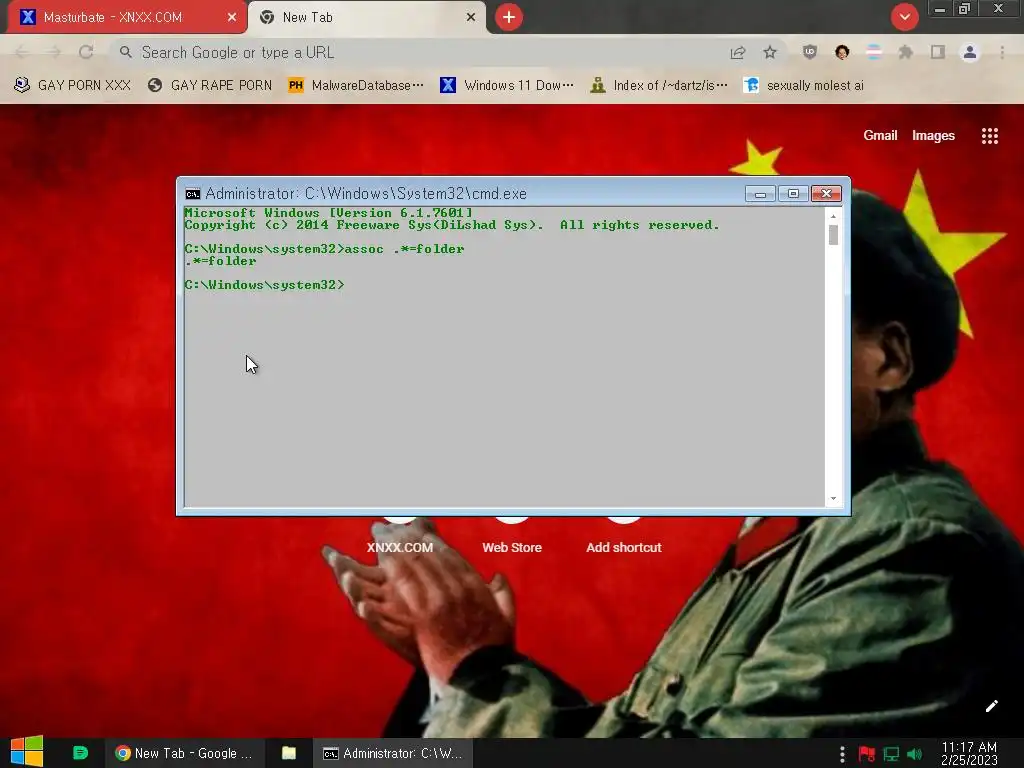The image size is (1024, 768).
Task: Open the Windows 11 Dow… bookmark
Action: pos(507,86)
